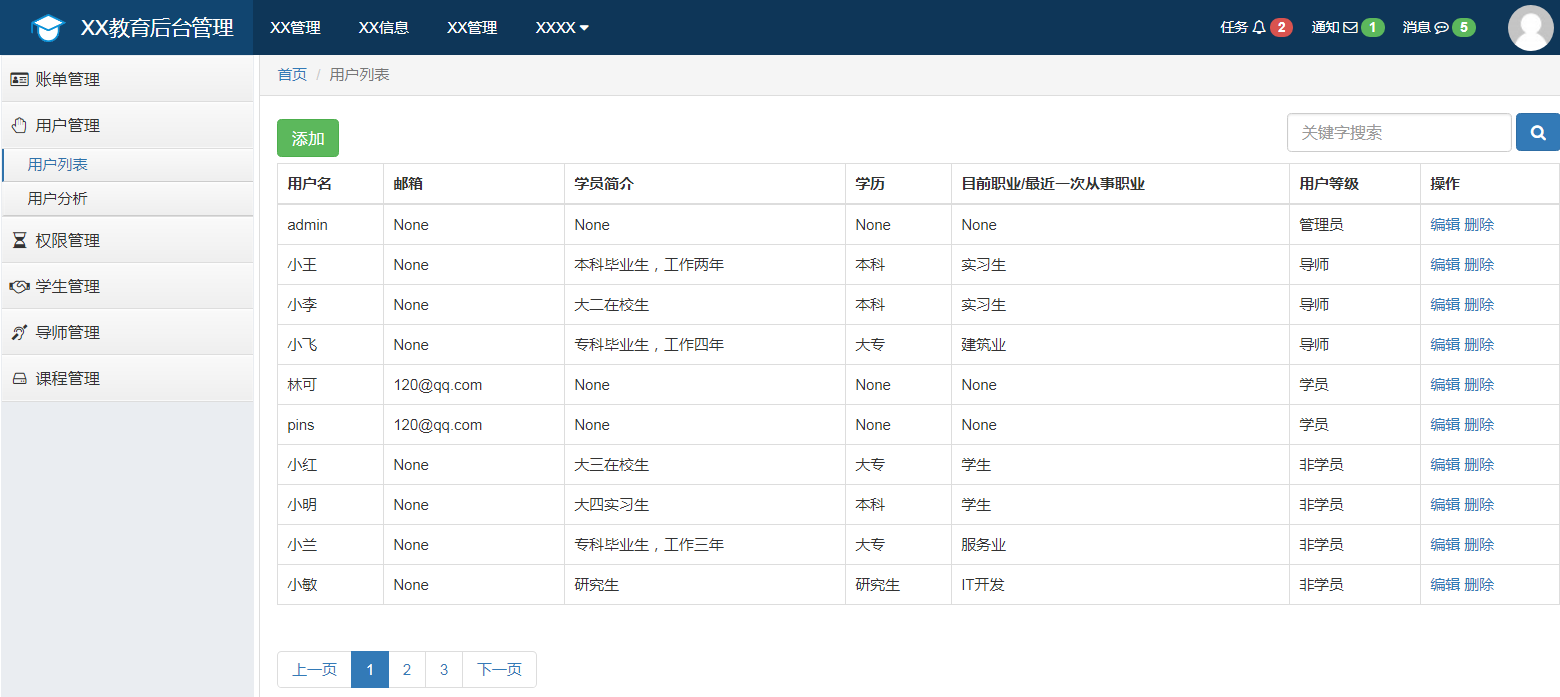Viewport: 1560px width, 697px height.
Task: Delete user 小李
Action: click(1479, 305)
